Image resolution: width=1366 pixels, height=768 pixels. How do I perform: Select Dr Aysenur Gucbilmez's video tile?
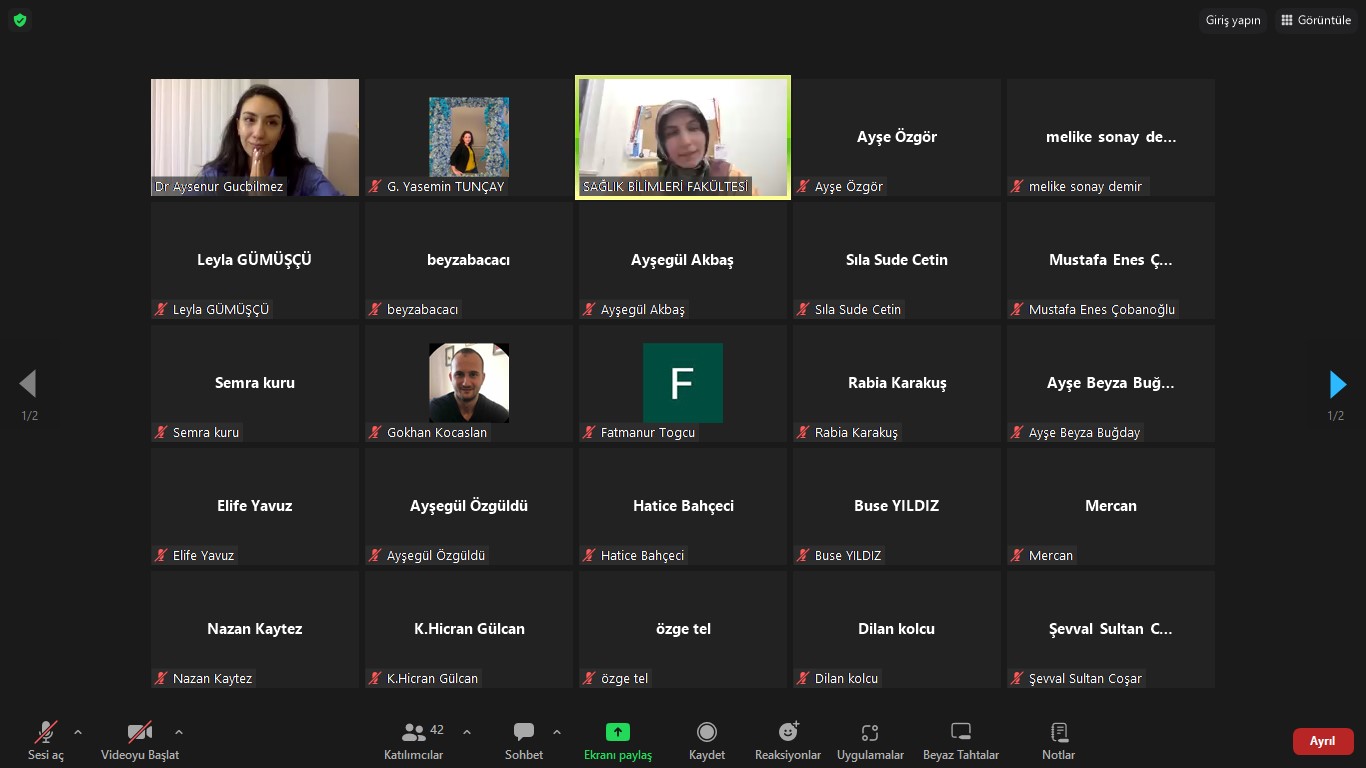tap(255, 137)
